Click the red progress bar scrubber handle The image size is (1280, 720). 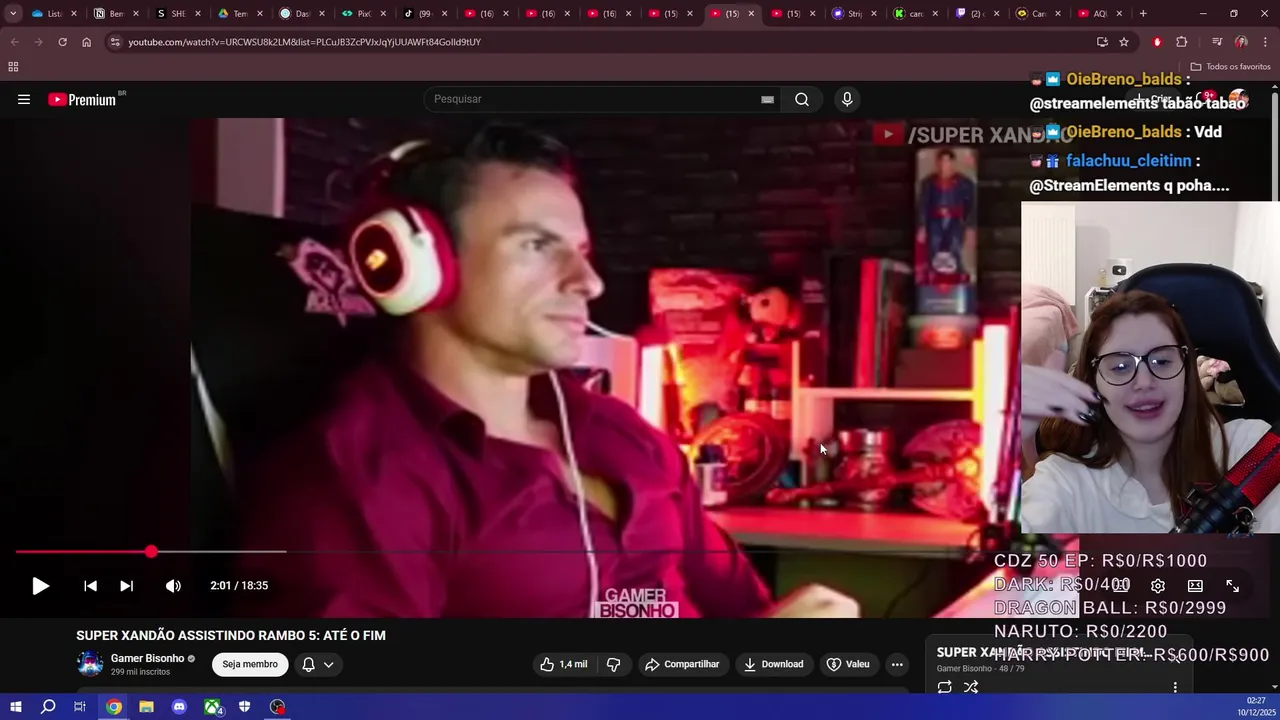(151, 551)
